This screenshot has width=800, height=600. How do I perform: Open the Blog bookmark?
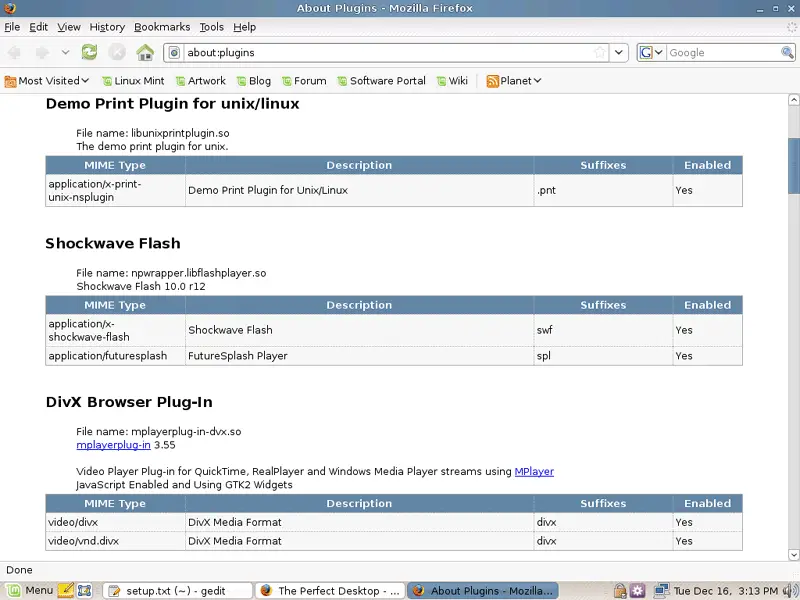point(254,81)
